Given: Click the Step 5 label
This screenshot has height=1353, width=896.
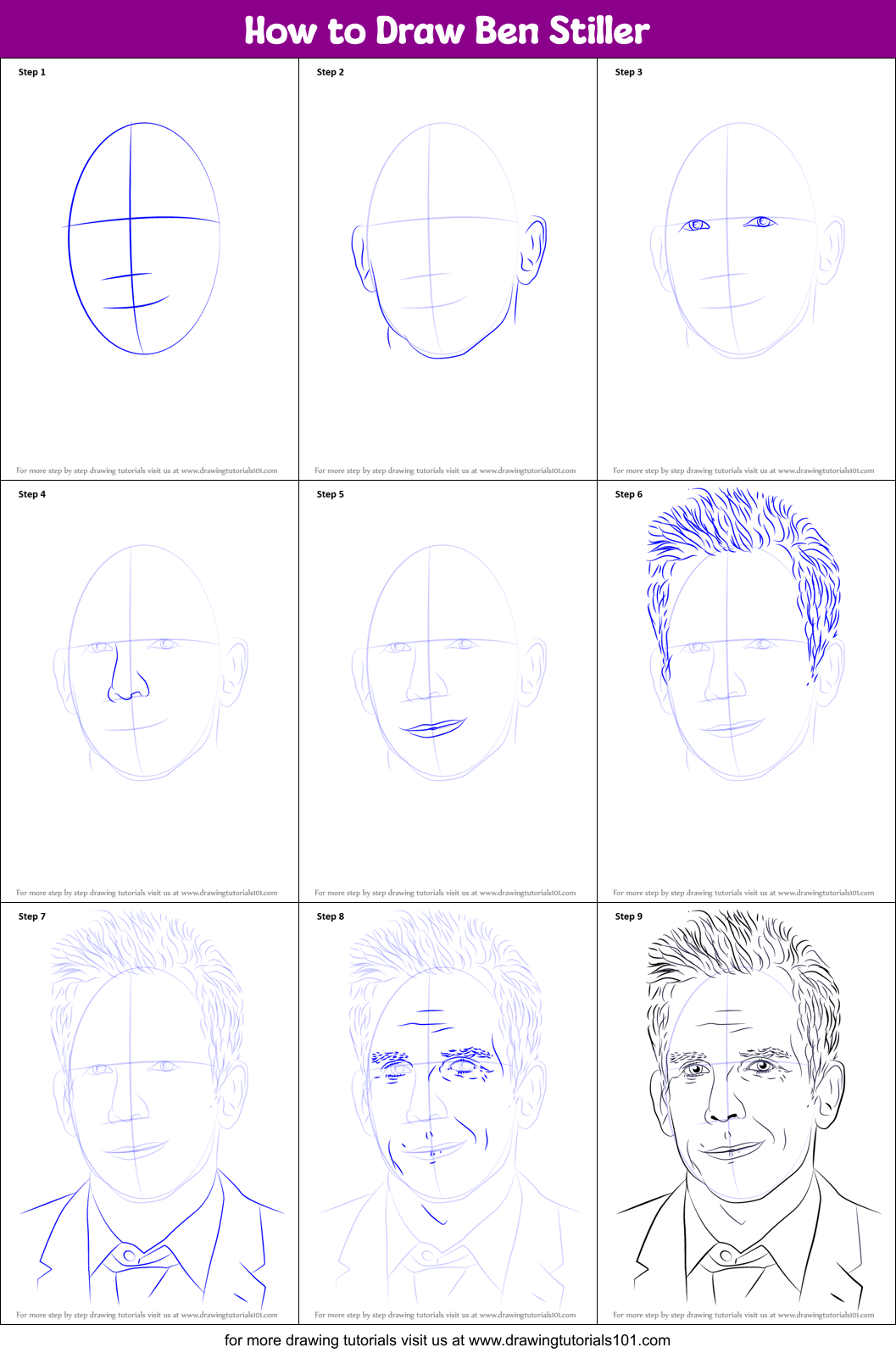Looking at the screenshot, I should (331, 494).
